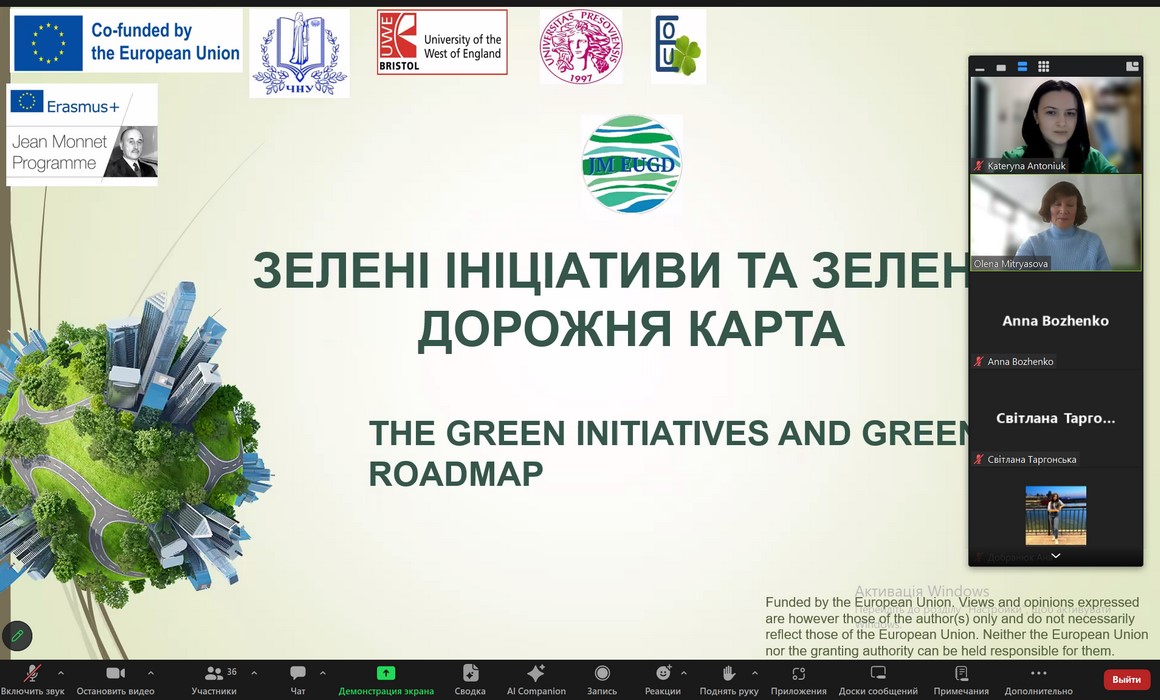Expand audio options arrow beside microphone
The height and width of the screenshot is (700, 1160).
pos(61,673)
